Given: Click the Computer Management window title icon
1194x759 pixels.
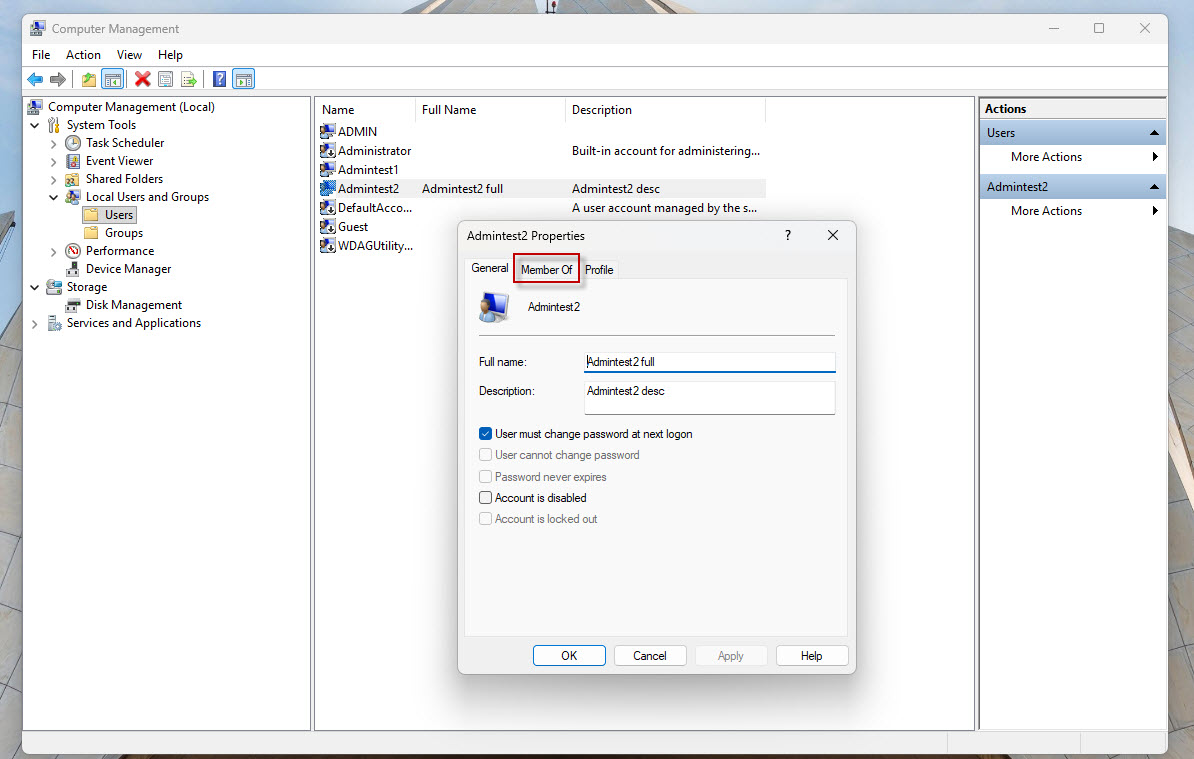Looking at the screenshot, I should tap(37, 29).
